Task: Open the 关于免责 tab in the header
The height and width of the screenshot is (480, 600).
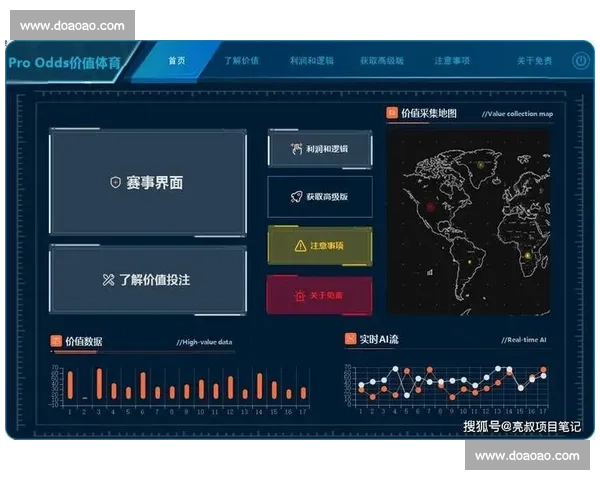Action: tap(535, 60)
